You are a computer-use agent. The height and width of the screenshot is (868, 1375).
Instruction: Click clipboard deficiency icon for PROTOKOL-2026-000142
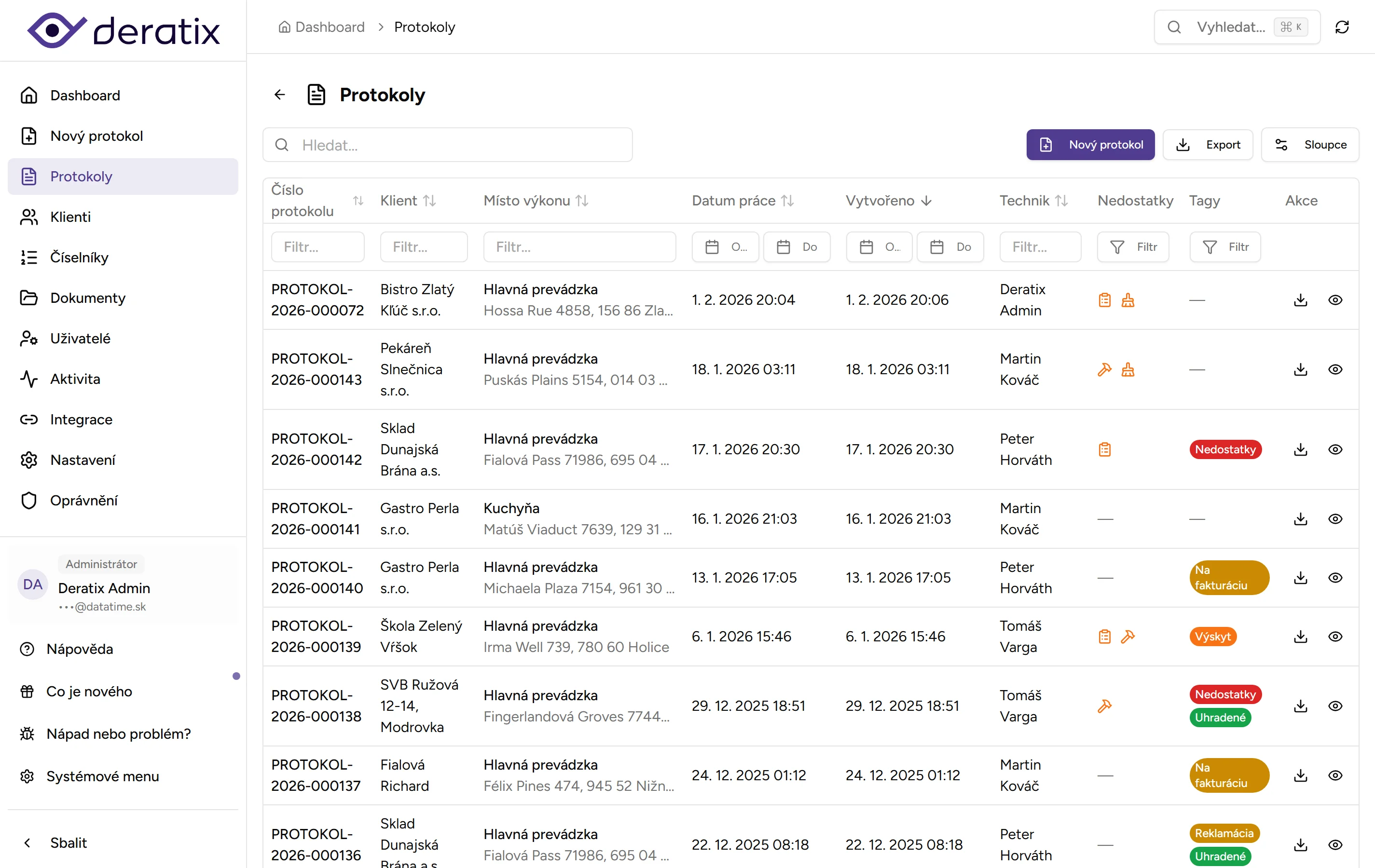tap(1104, 449)
